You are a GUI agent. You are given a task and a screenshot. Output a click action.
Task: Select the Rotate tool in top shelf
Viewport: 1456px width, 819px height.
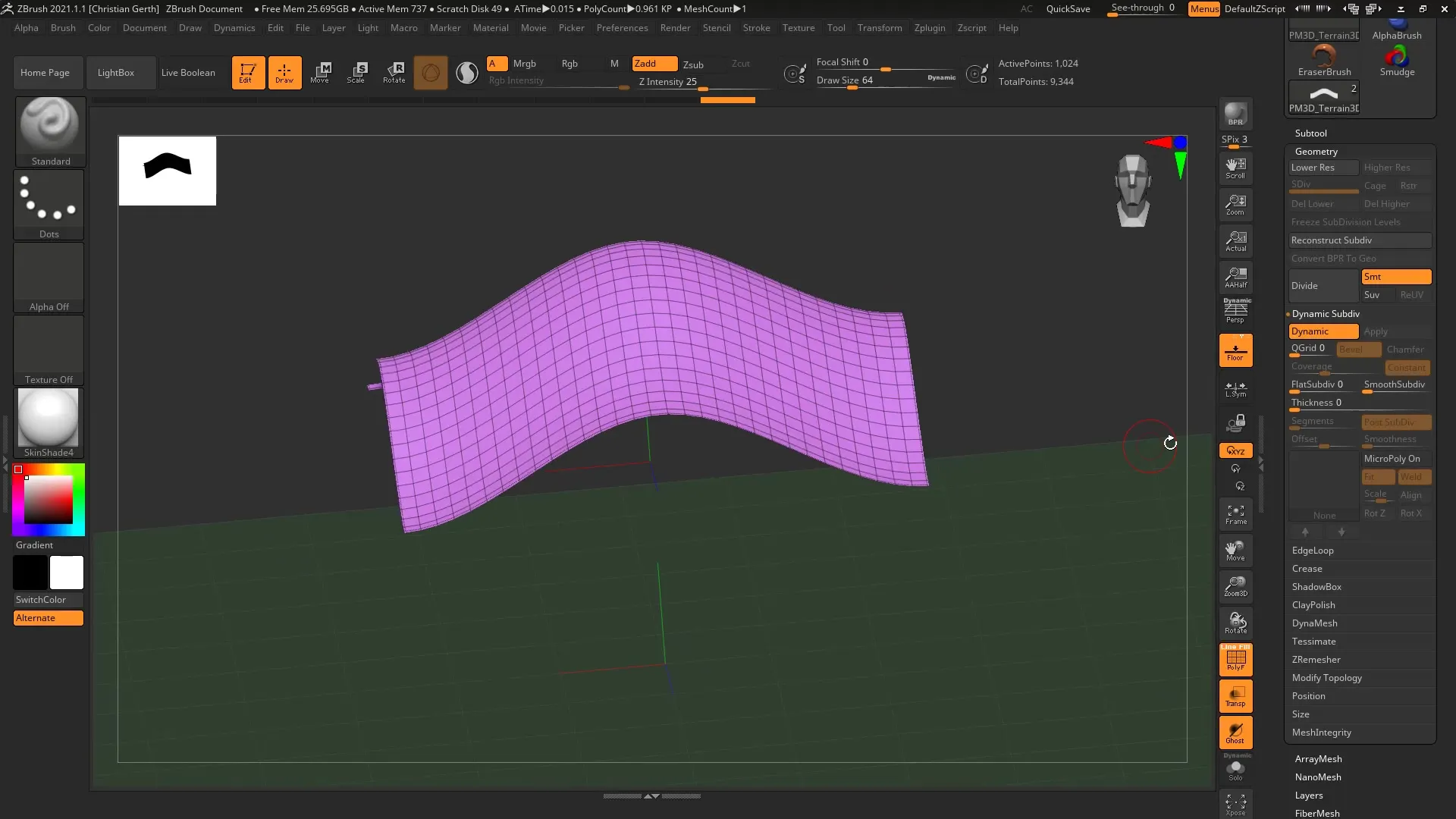(394, 73)
